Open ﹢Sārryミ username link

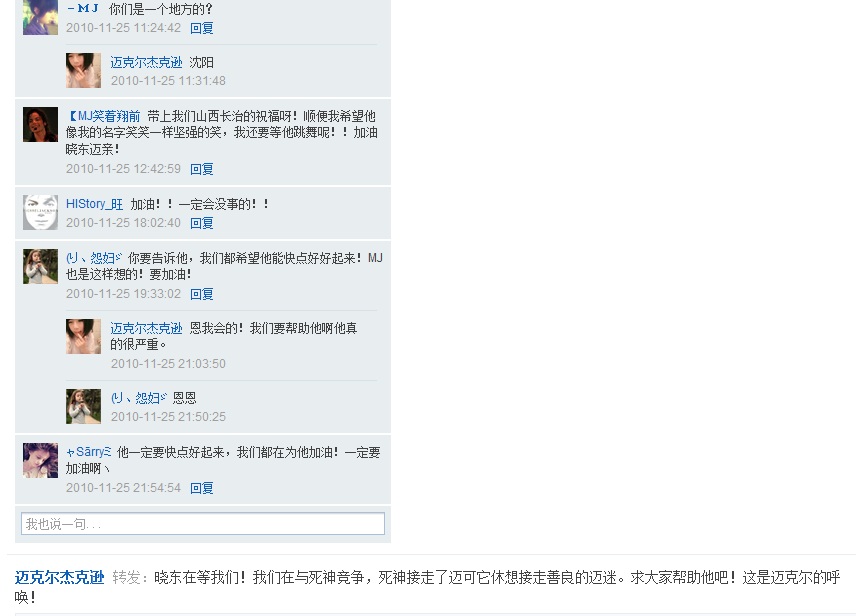88,452
